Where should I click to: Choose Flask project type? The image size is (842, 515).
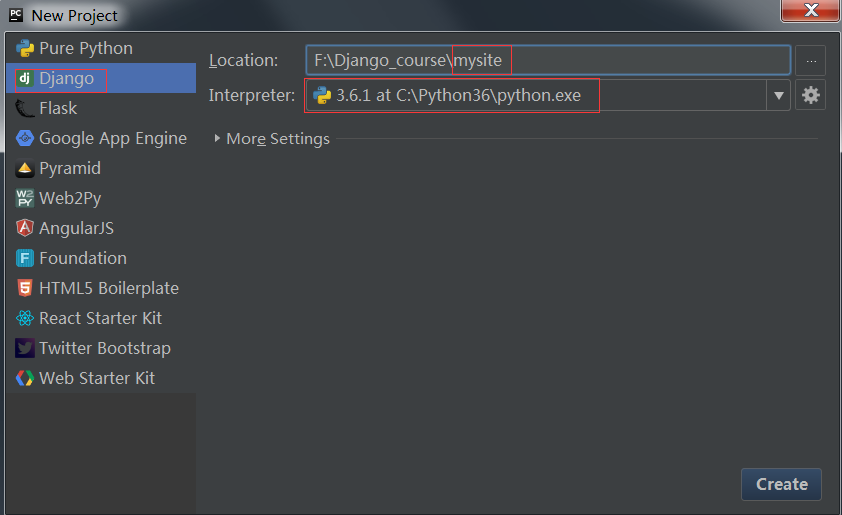pyautogui.click(x=101, y=108)
